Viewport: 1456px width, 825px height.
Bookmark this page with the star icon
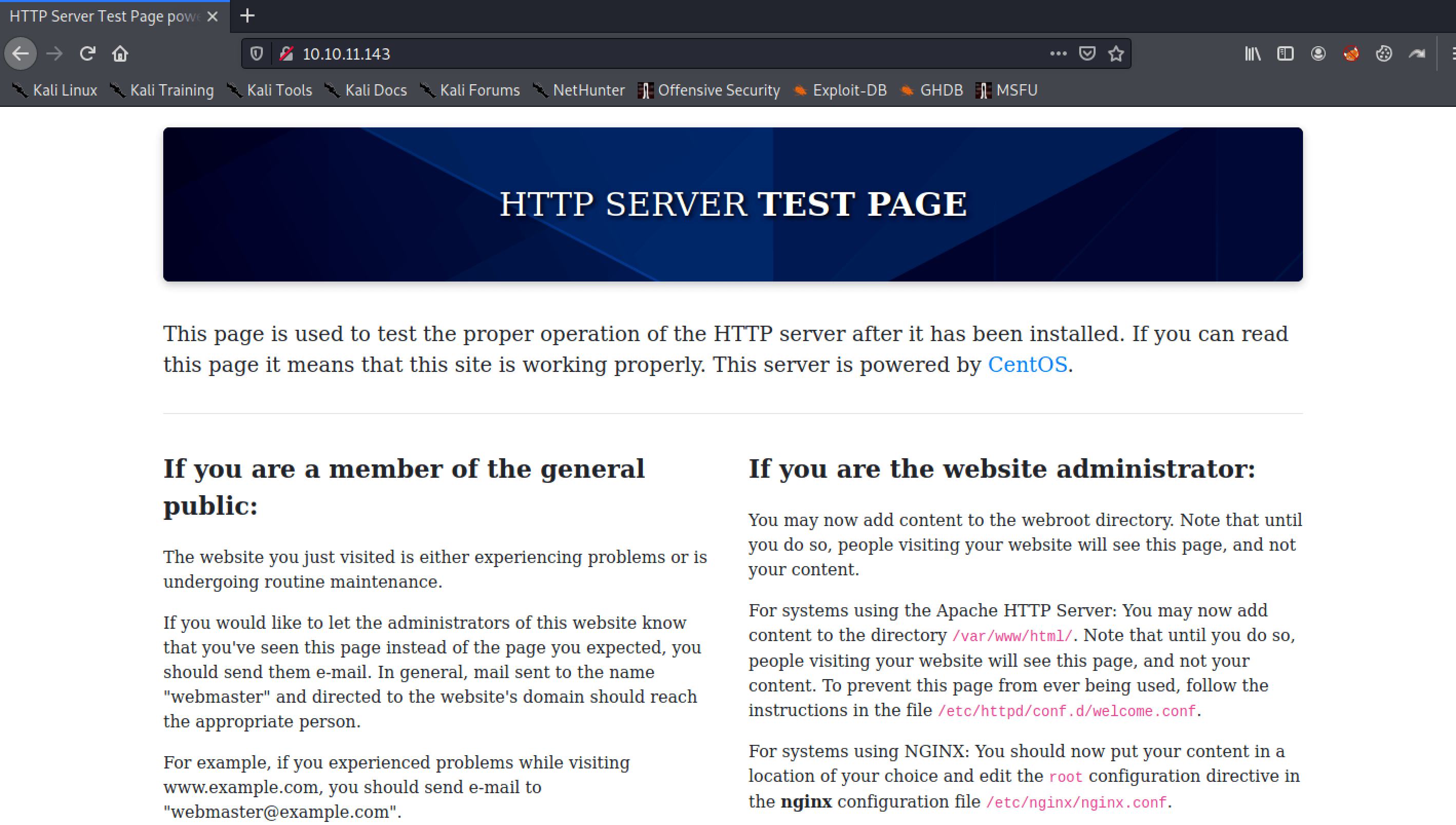[x=1115, y=54]
